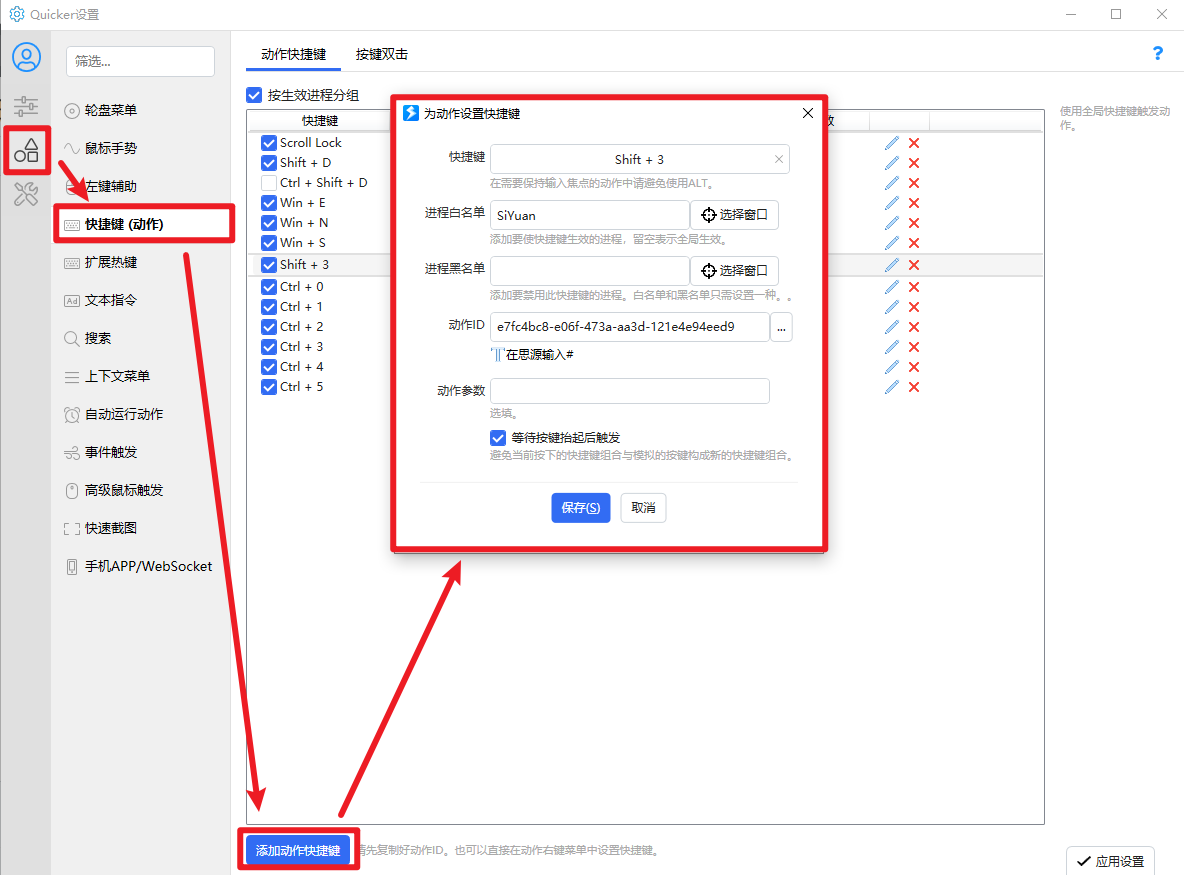The width and height of the screenshot is (1184, 875).
Task: Click 应用设置 button
Action: 1110,861
